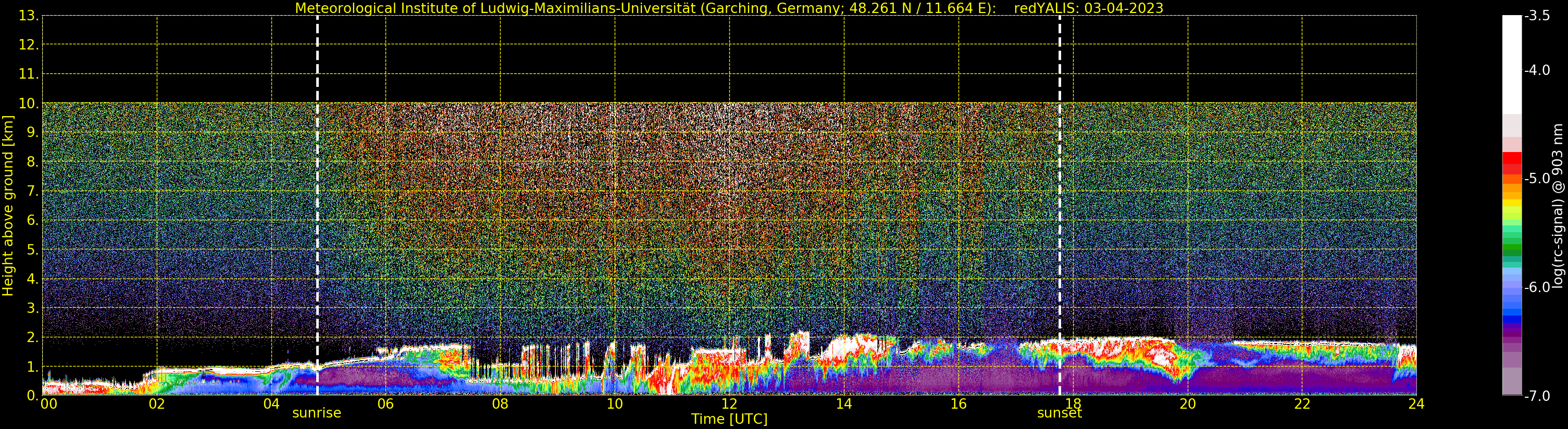1568x429 pixels.
Task: Click the 'Height above ground [km]' axis label
Action: (x=8, y=206)
